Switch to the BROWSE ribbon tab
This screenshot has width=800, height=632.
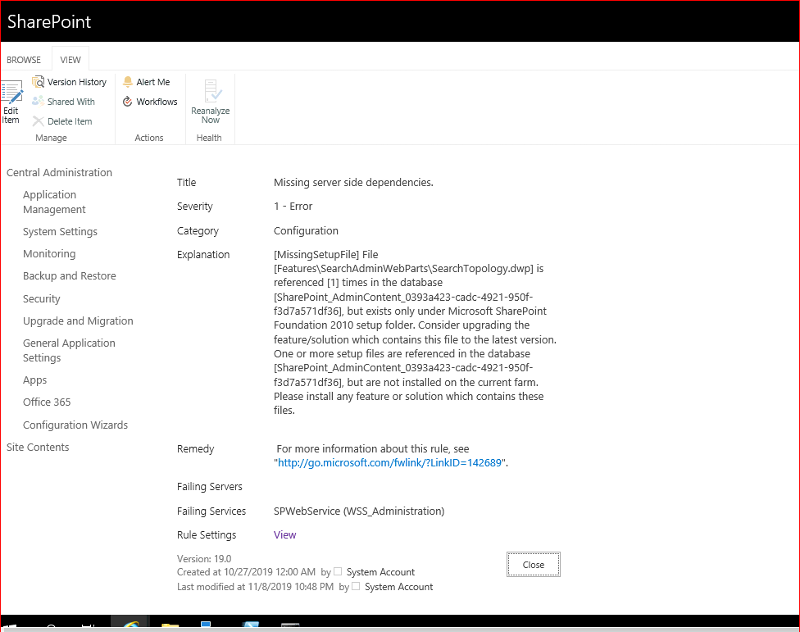(23, 59)
